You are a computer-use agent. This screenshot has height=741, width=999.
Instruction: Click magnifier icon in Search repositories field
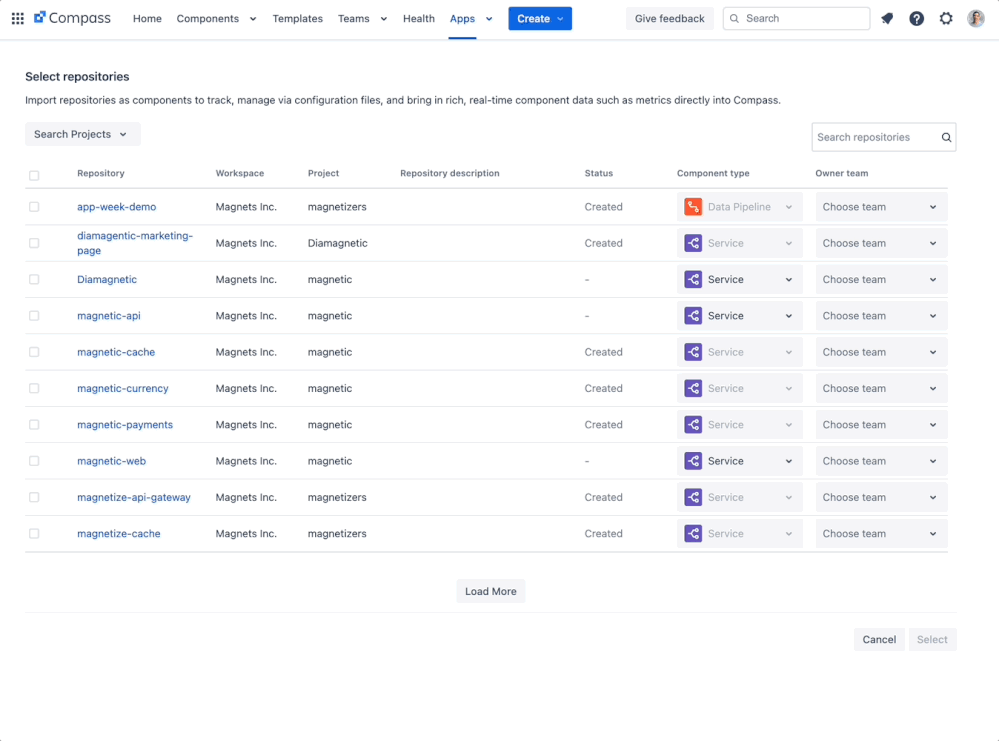pos(946,137)
